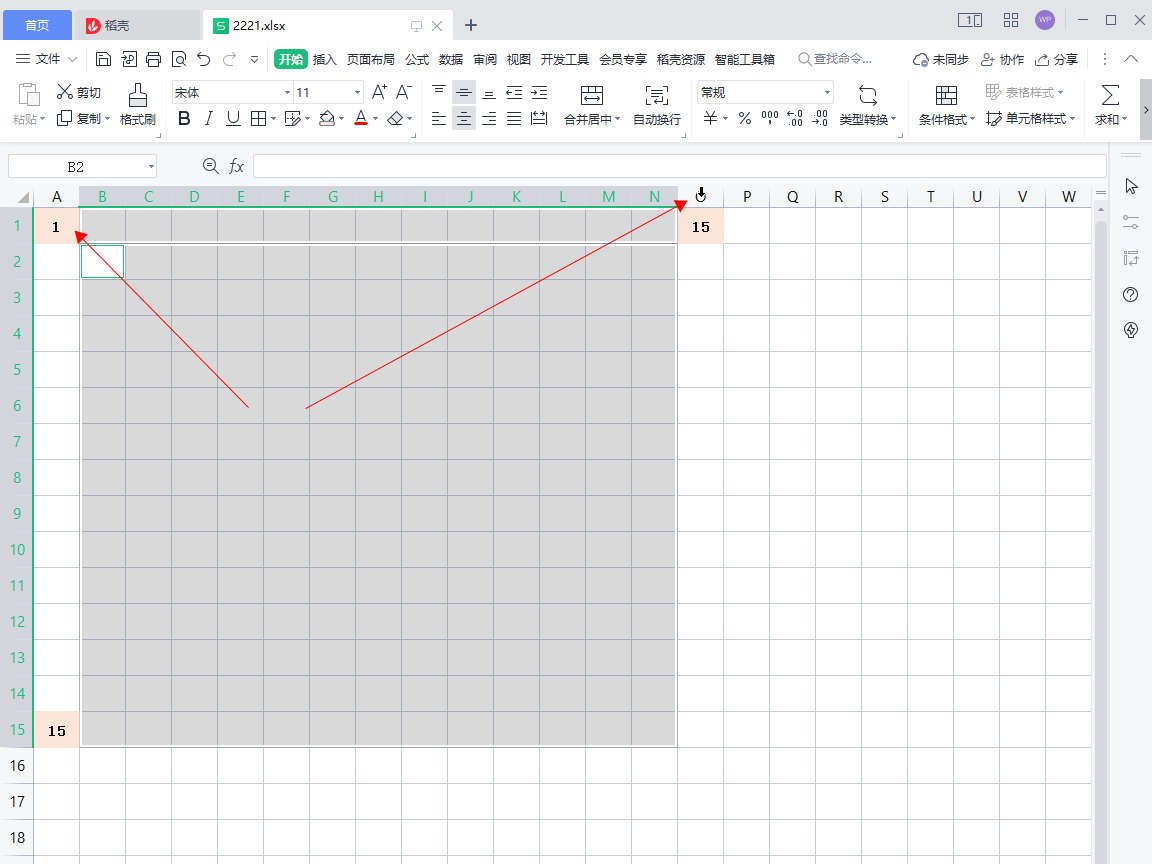
Task: Apply percent style format
Action: click(745, 118)
